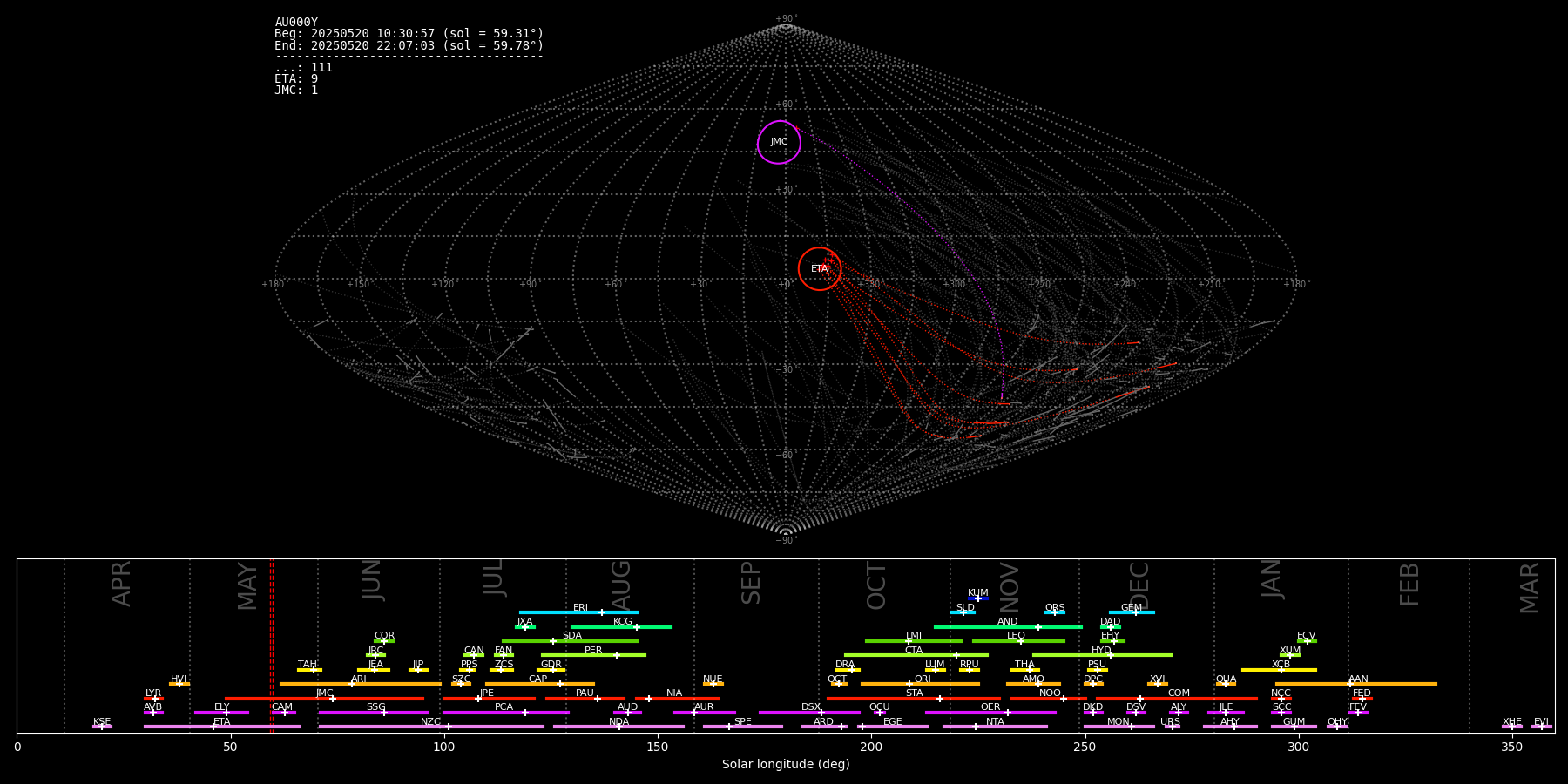Click the red ETA radiant circle on the sky map

point(820,268)
